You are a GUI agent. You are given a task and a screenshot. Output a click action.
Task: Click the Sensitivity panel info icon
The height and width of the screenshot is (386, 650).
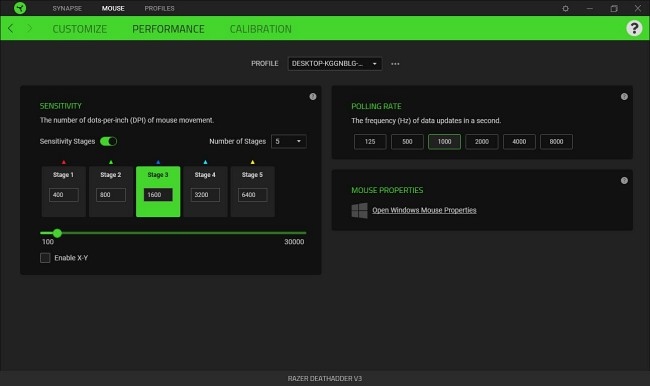click(313, 97)
